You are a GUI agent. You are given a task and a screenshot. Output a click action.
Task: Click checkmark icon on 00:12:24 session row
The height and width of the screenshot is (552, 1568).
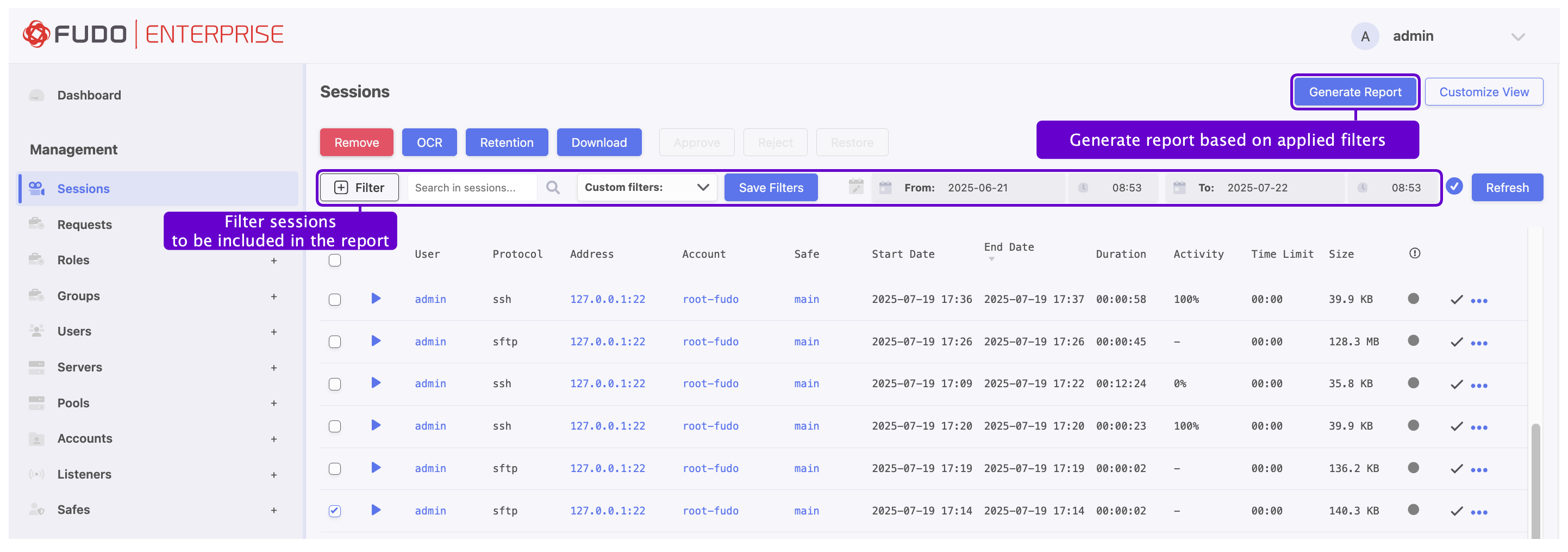1456,384
